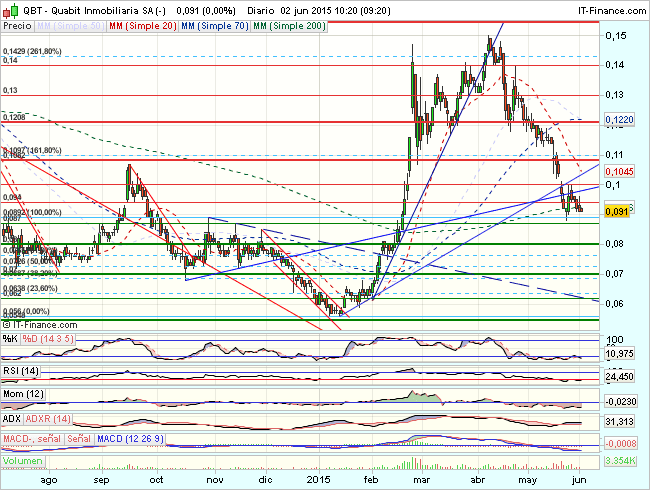Viewport: 650px width, 490px height.
Task: Click the IT-Finance.com link at top right
Action: click(x=612, y=11)
